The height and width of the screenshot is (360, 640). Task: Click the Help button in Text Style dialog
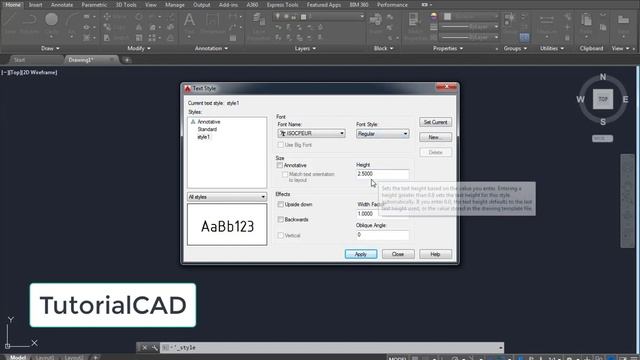point(436,254)
